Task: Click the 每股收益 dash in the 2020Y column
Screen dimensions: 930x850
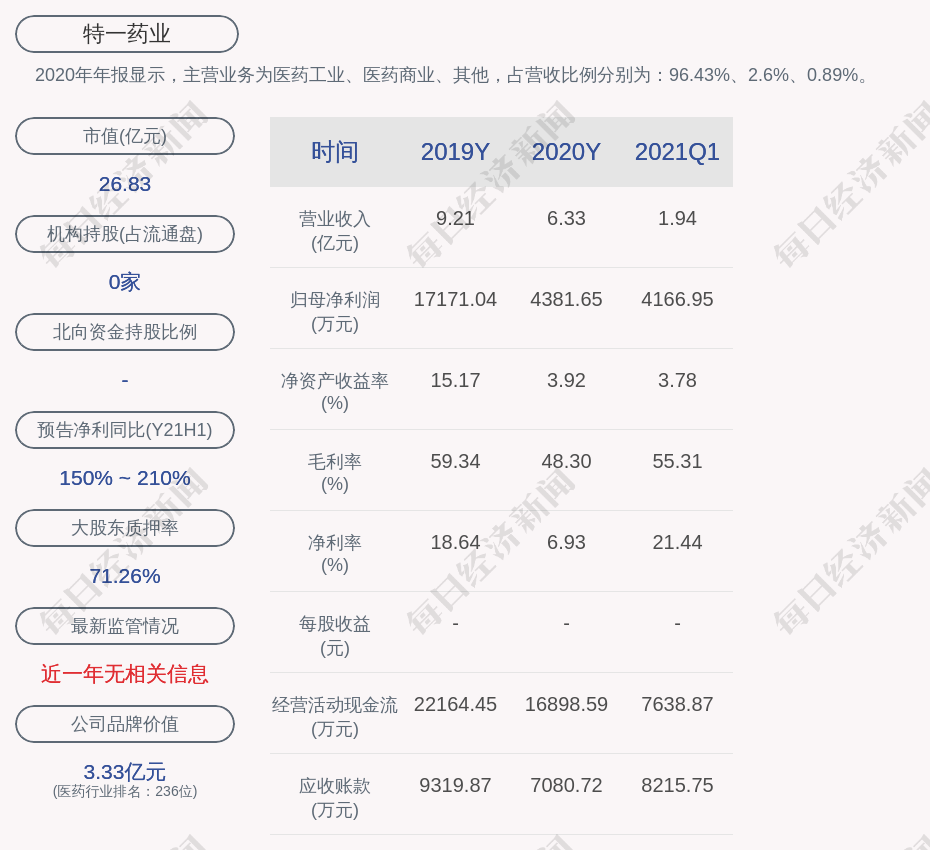Action: coord(566,623)
